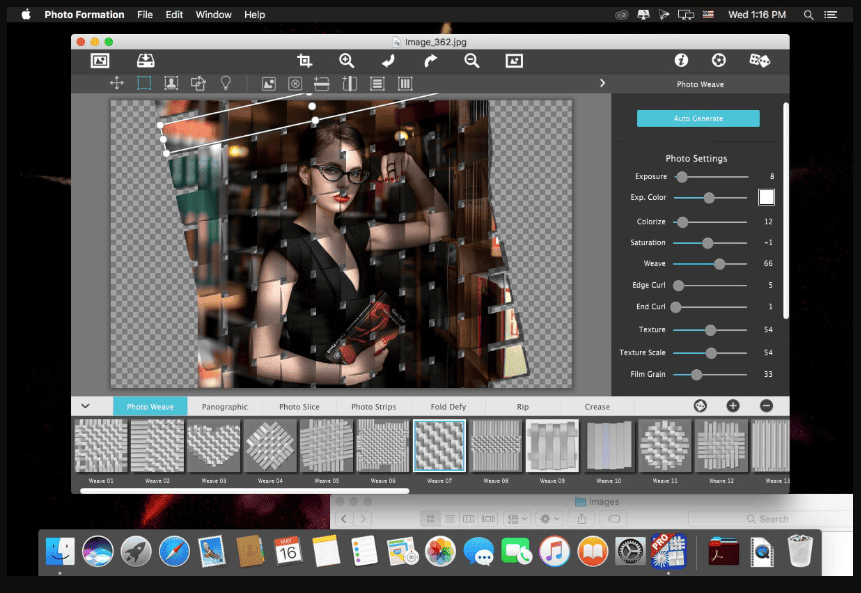Click the Auto Generate button
This screenshot has width=861, height=593.
698,119
